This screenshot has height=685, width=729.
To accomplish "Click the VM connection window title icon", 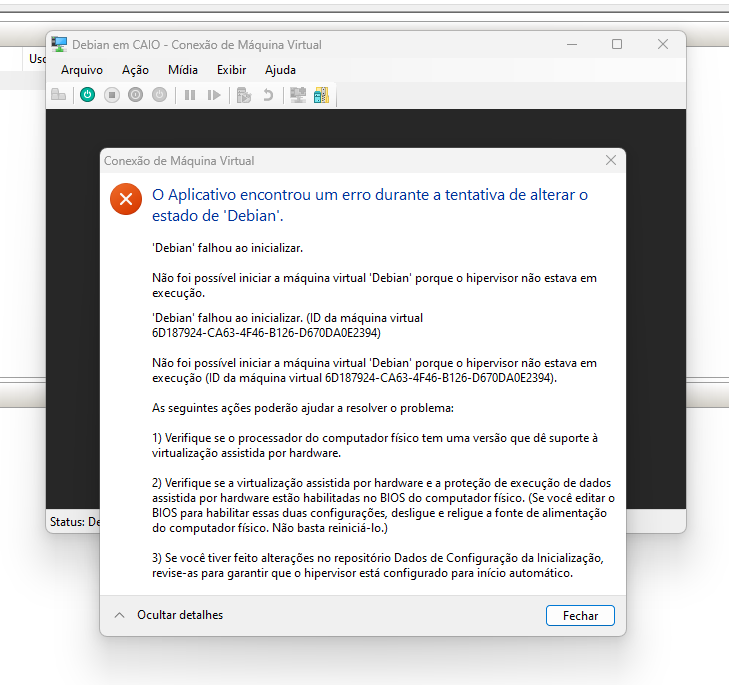I will click(59, 45).
